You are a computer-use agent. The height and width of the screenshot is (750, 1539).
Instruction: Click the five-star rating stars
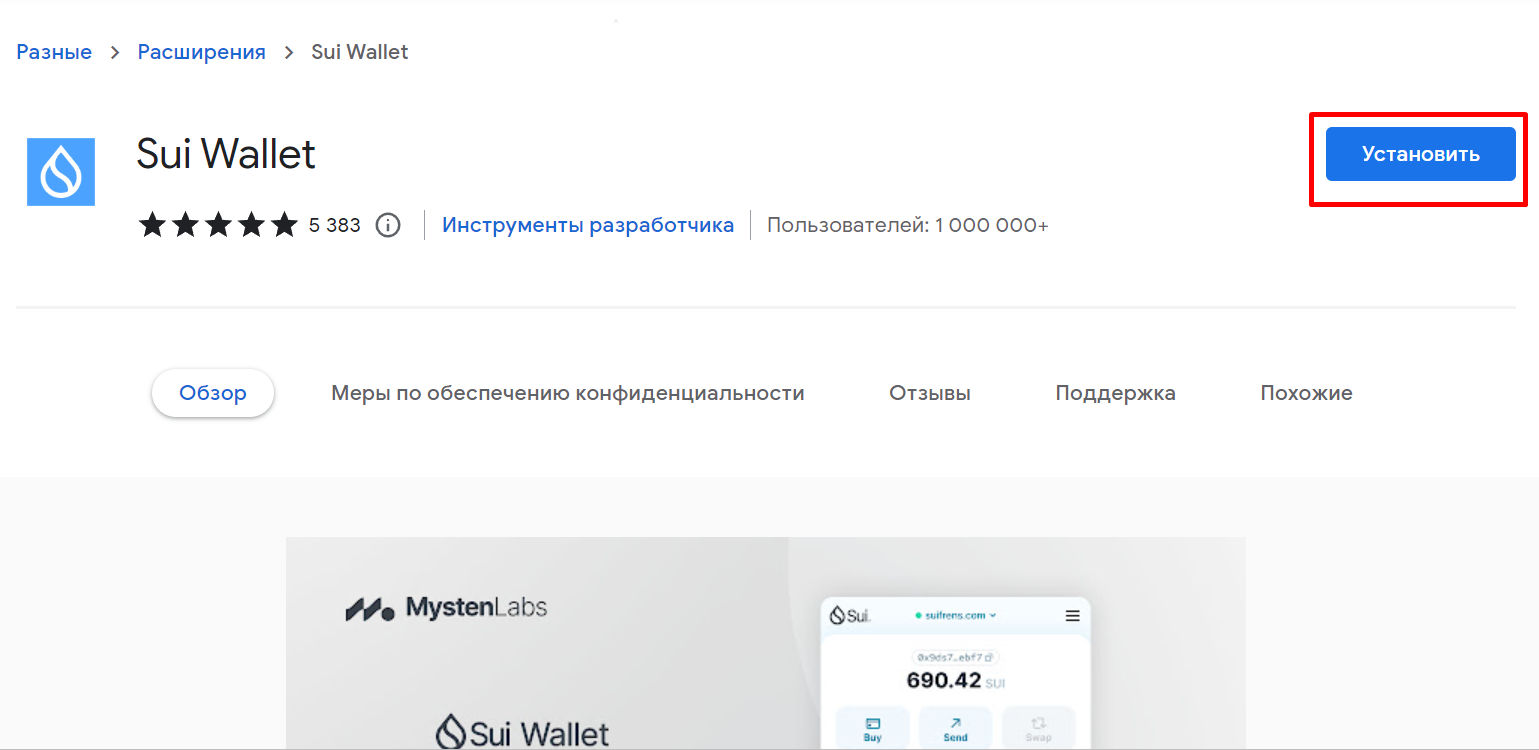point(217,224)
